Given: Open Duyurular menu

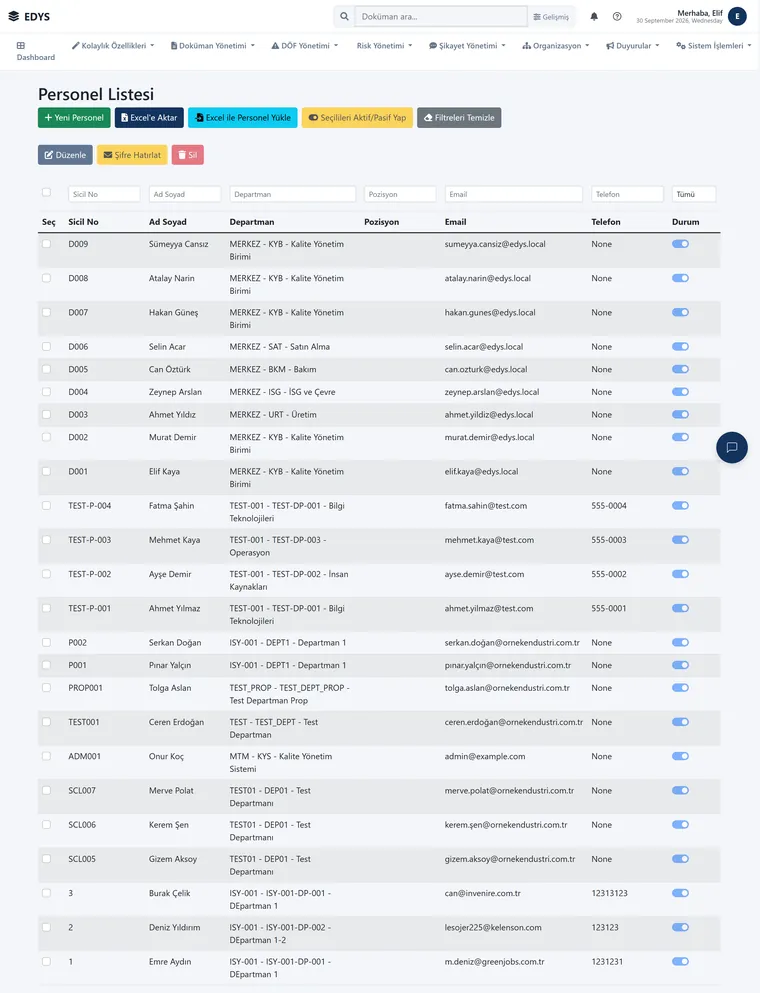Looking at the screenshot, I should (x=633, y=46).
